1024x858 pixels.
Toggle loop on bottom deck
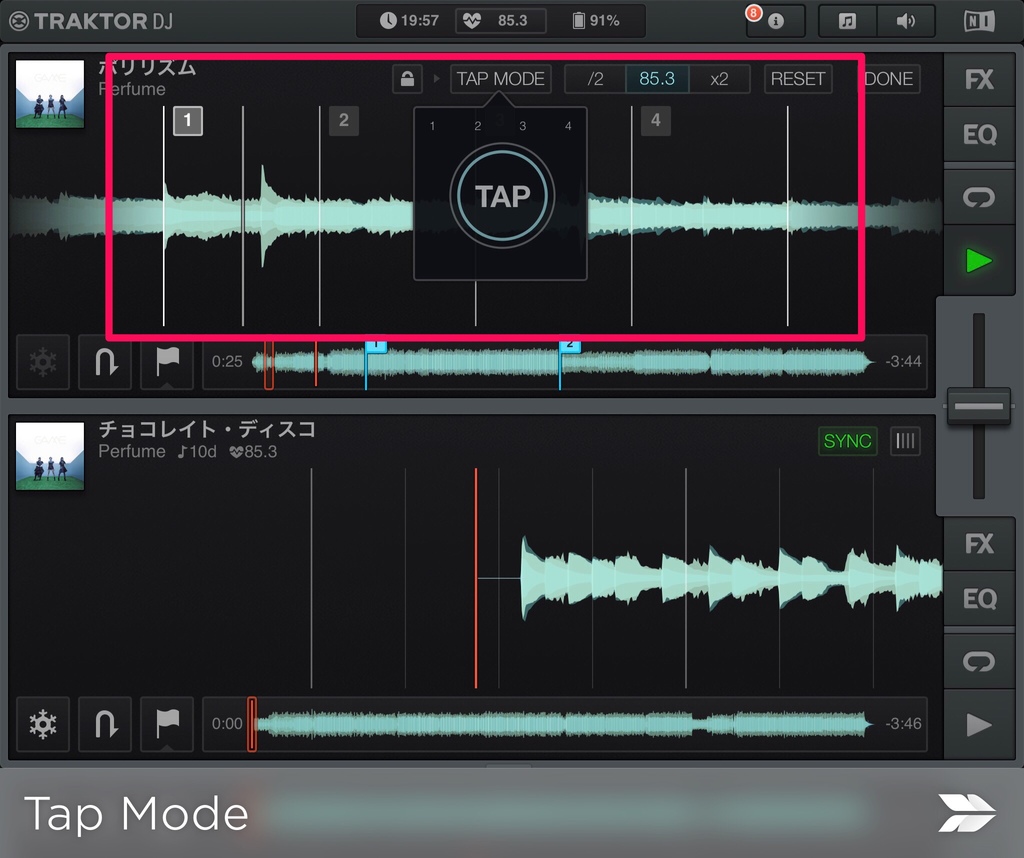979,661
